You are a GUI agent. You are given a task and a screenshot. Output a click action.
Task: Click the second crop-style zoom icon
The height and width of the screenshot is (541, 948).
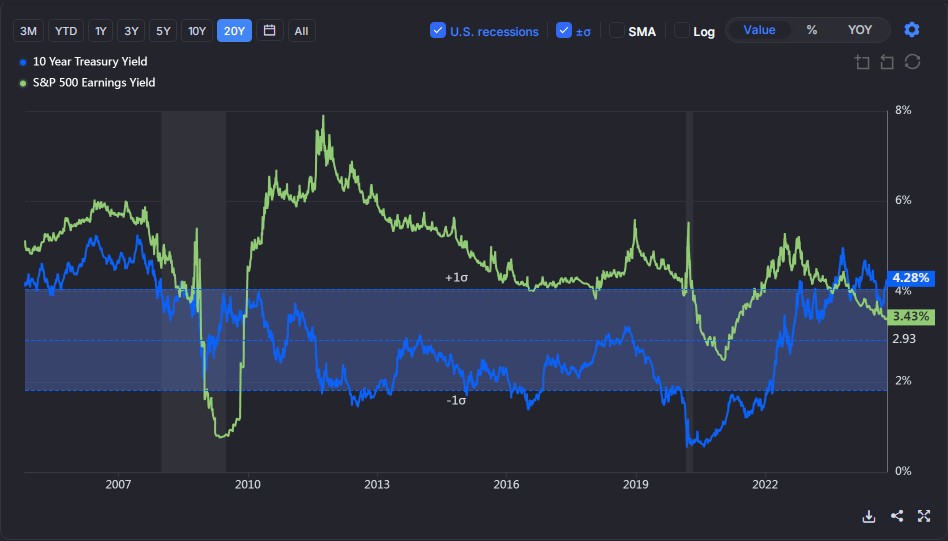(887, 63)
